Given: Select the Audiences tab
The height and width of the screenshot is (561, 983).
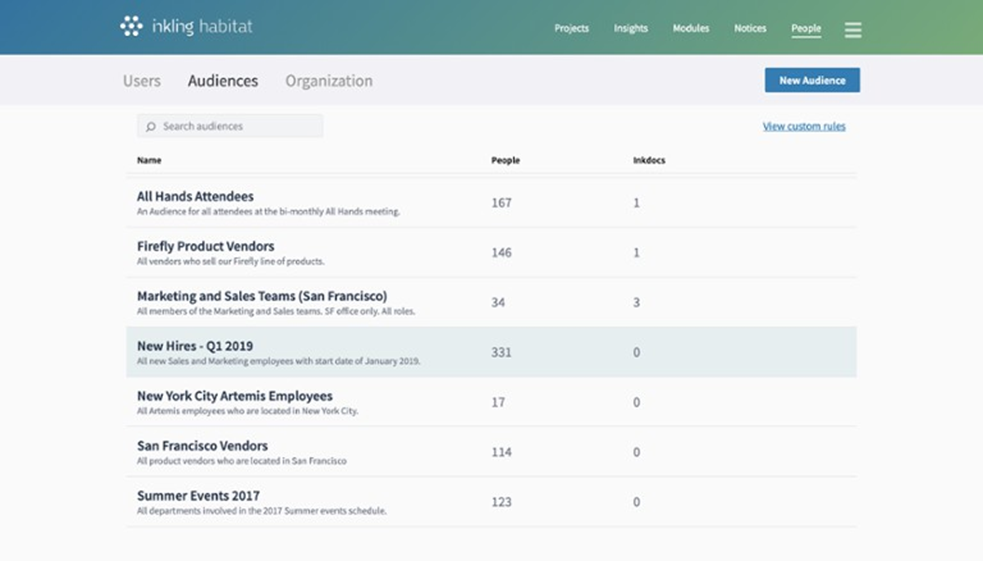Looking at the screenshot, I should point(223,81).
